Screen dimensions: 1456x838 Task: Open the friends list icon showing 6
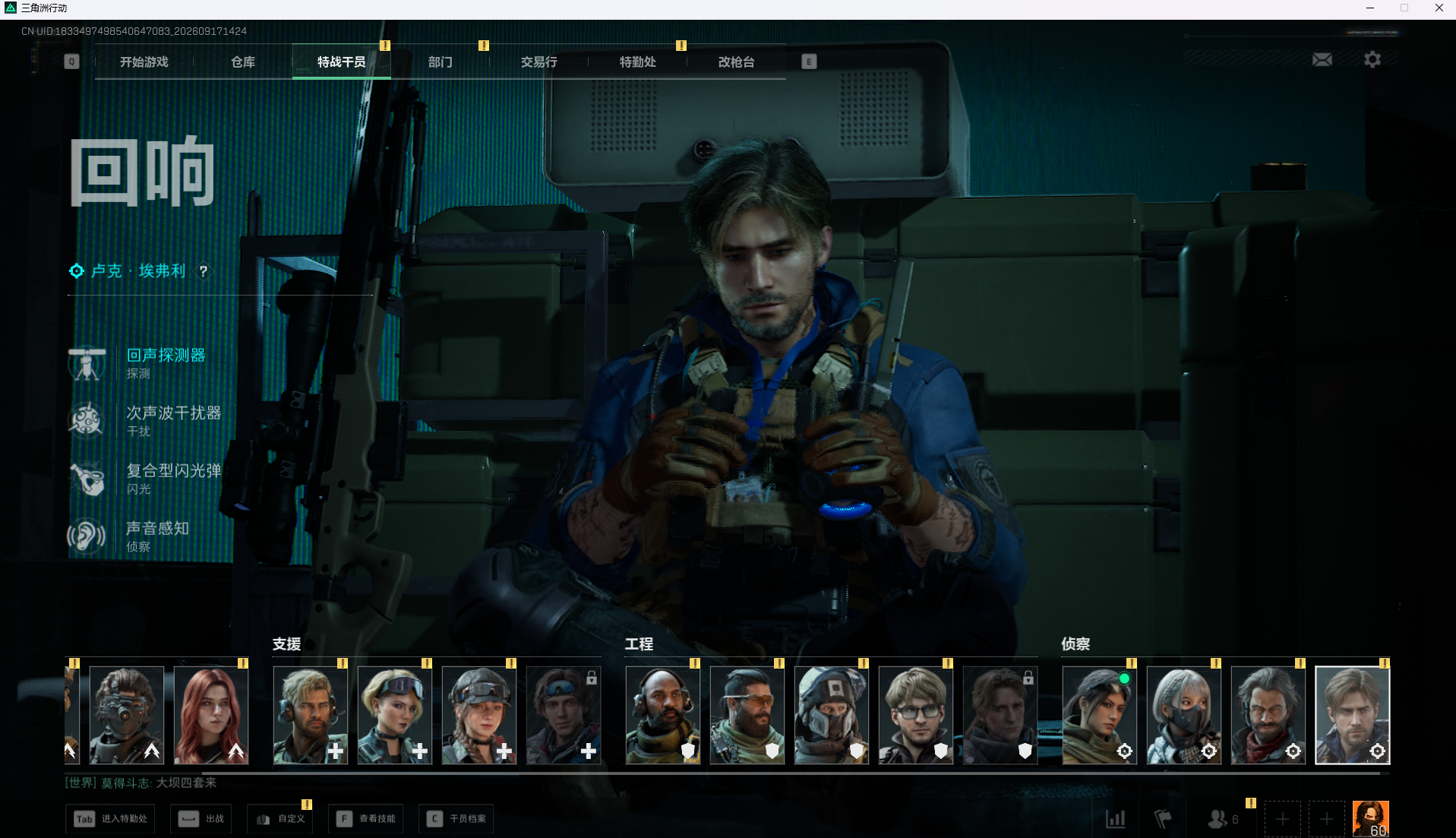[1223, 818]
